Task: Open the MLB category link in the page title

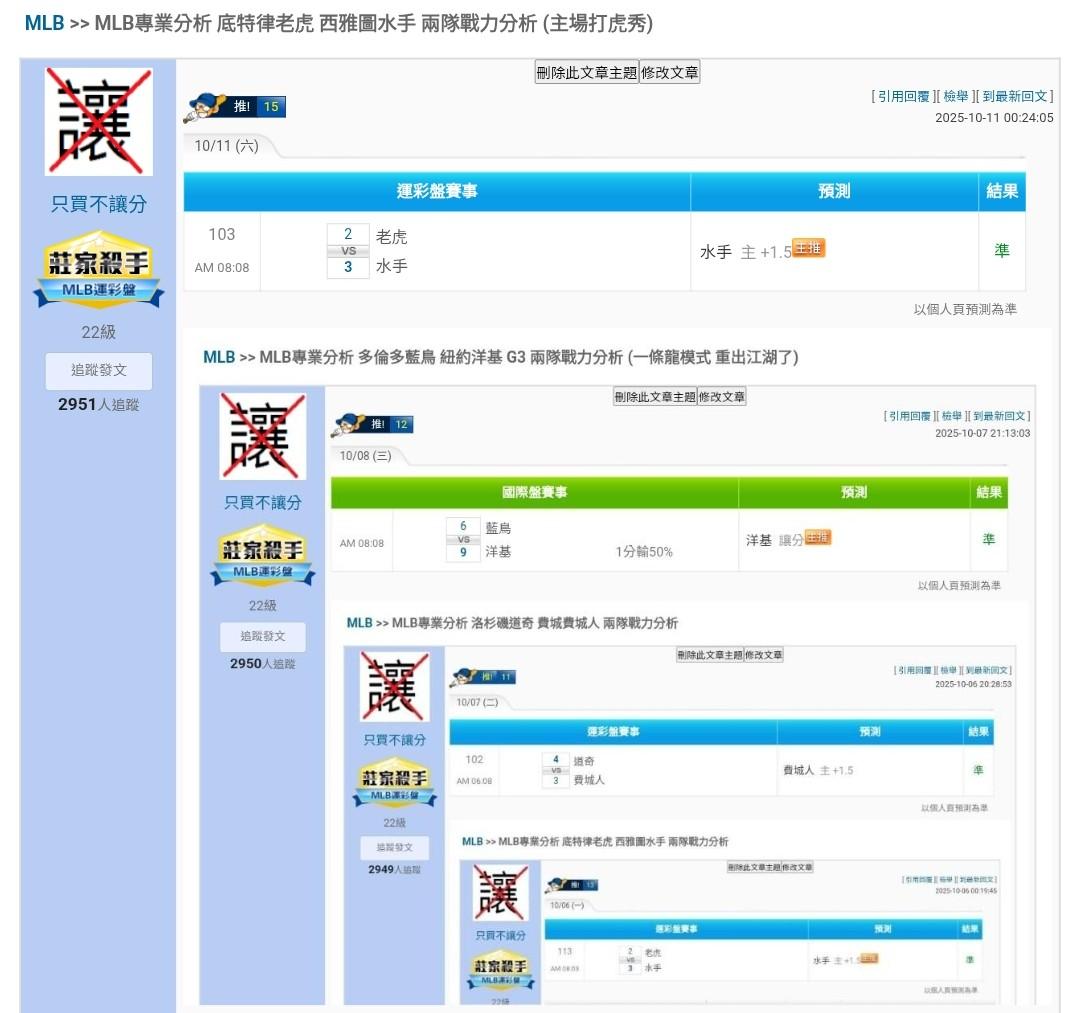Action: tap(44, 23)
